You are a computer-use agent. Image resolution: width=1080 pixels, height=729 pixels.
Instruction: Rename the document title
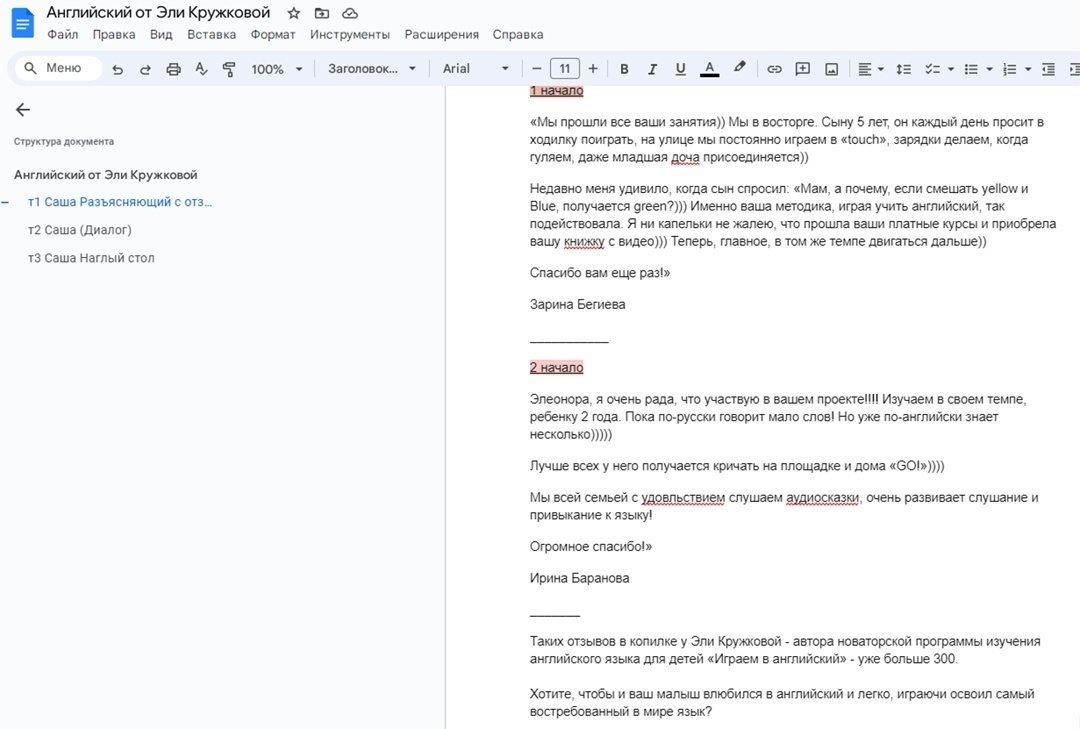coord(158,13)
